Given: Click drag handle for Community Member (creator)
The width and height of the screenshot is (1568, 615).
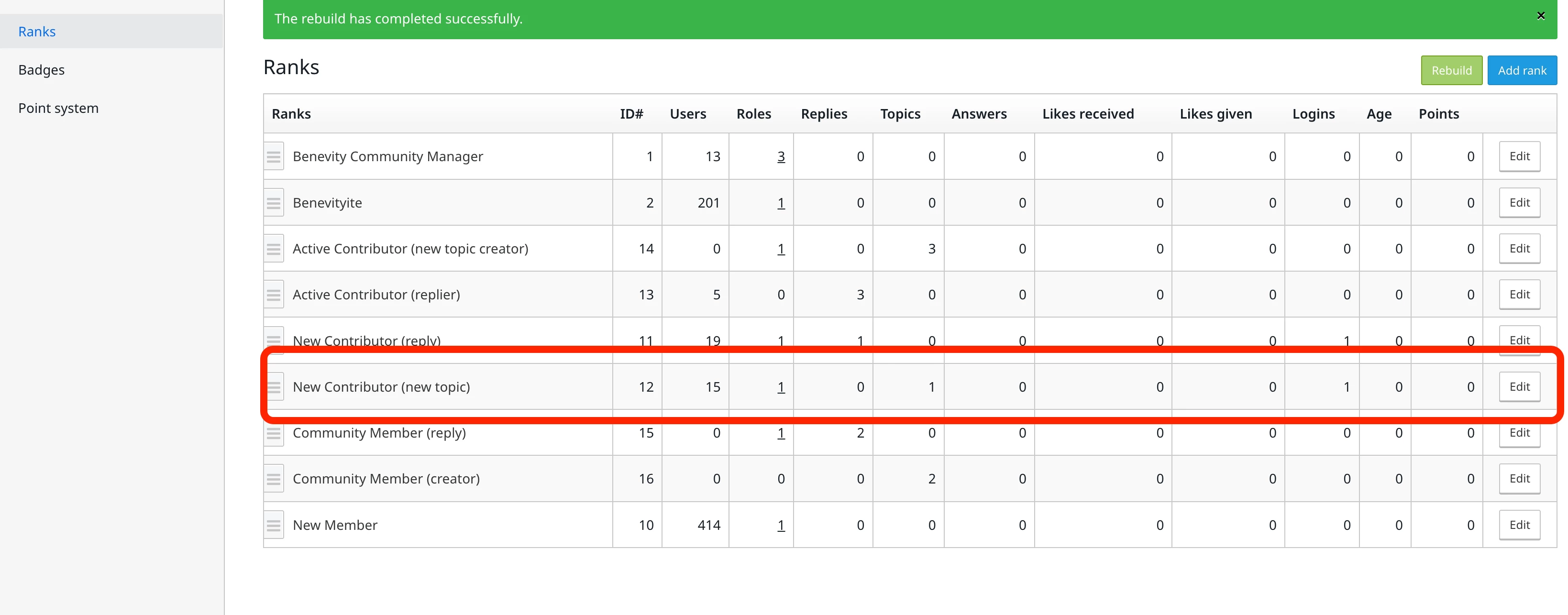Looking at the screenshot, I should pos(274,479).
